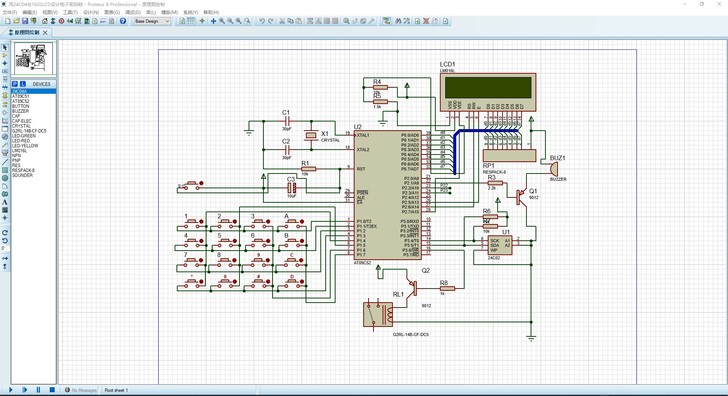
Task: Open the first menu 文件(F)
Action: coord(10,12)
